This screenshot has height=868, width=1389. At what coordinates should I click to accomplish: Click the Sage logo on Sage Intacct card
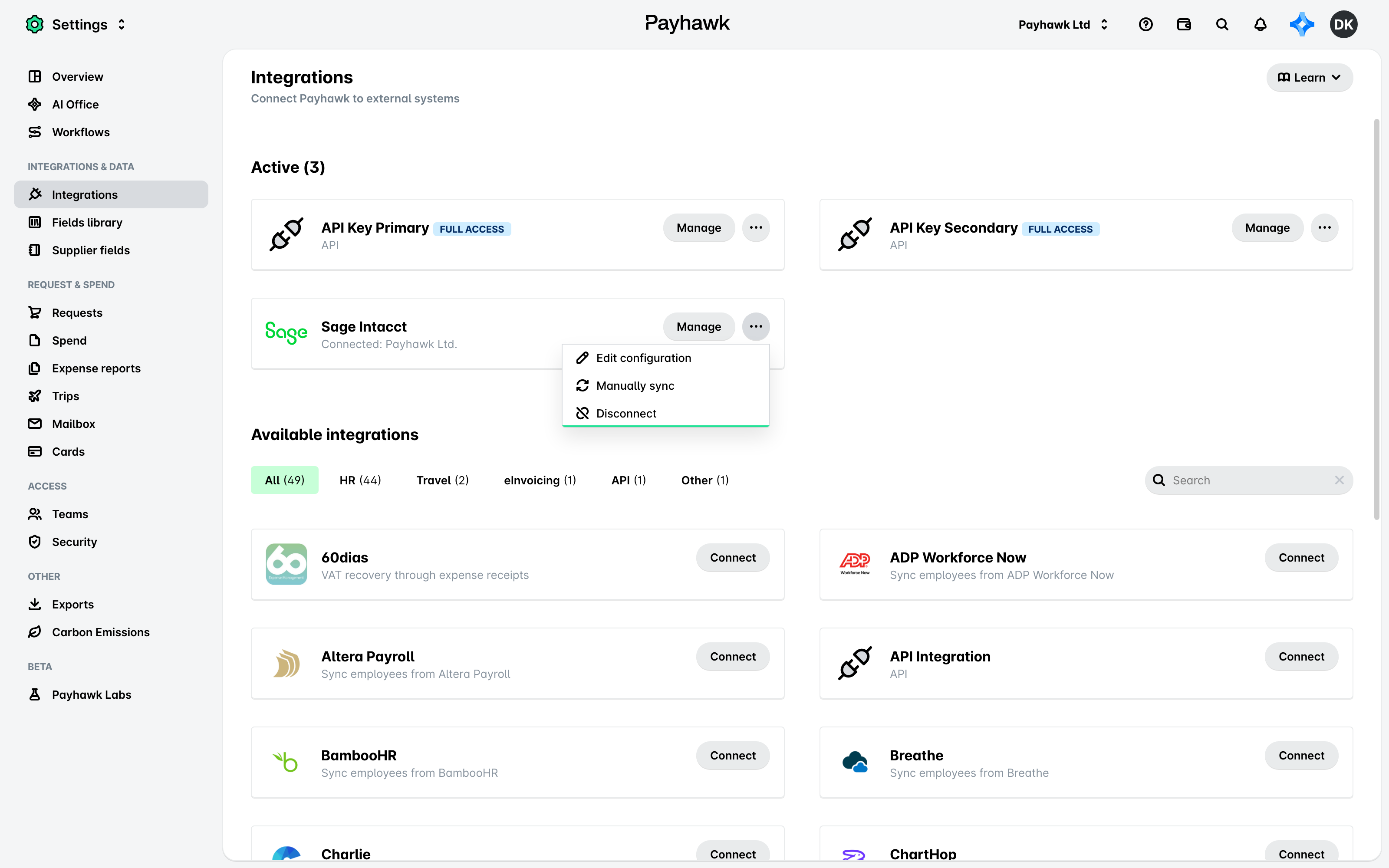[x=286, y=334]
